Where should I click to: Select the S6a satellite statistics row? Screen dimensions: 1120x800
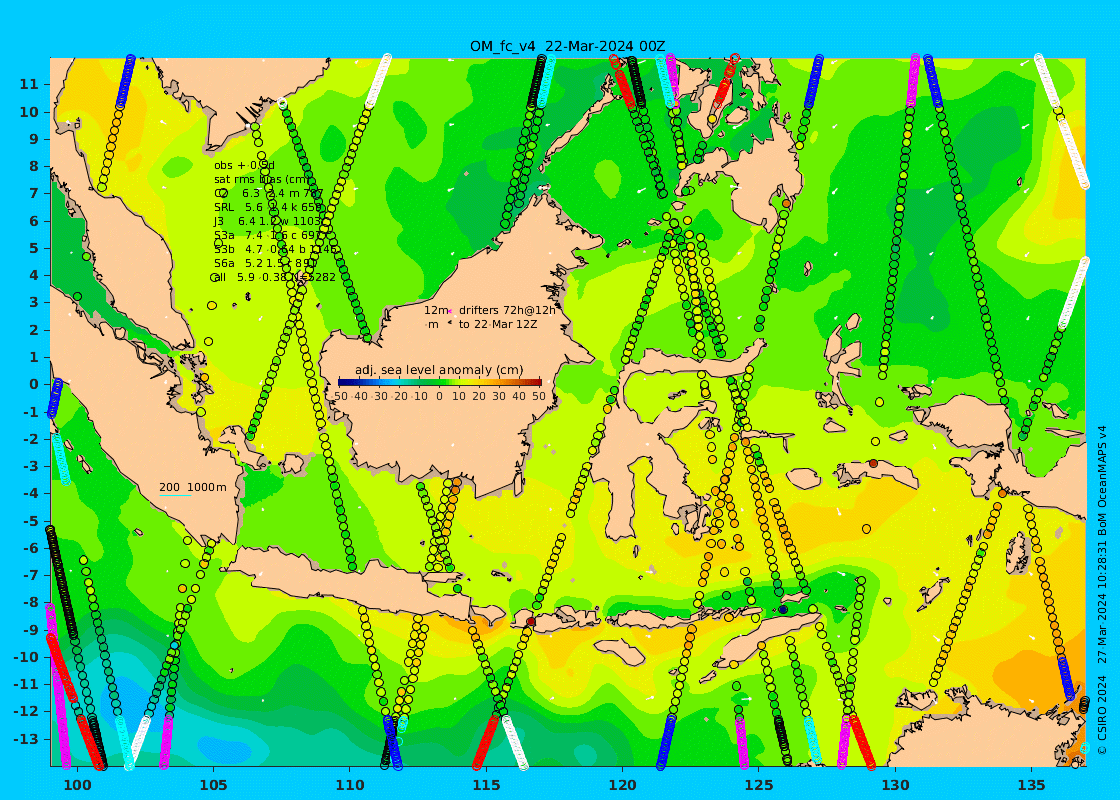pyautogui.click(x=266, y=263)
